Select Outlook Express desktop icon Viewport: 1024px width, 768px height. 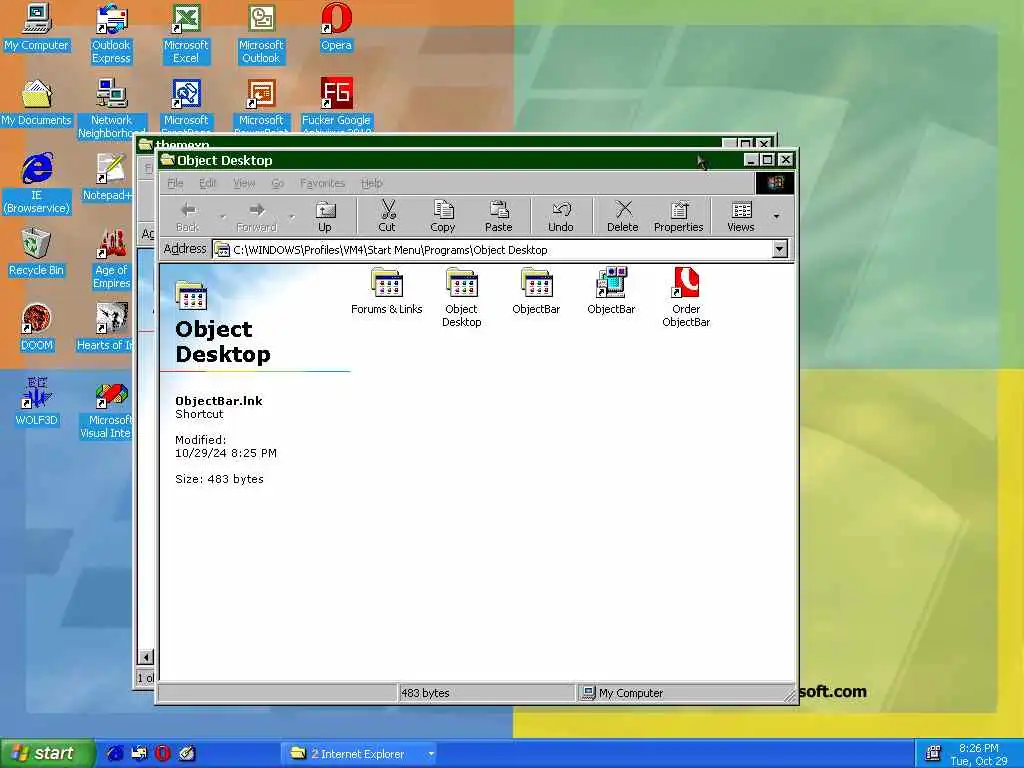coord(111,34)
